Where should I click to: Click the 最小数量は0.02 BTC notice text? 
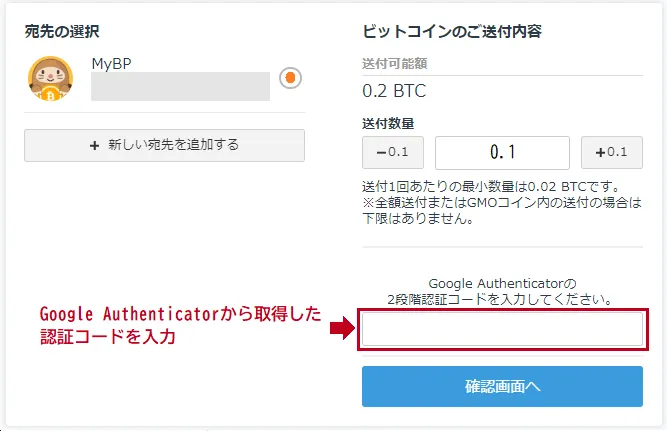490,186
